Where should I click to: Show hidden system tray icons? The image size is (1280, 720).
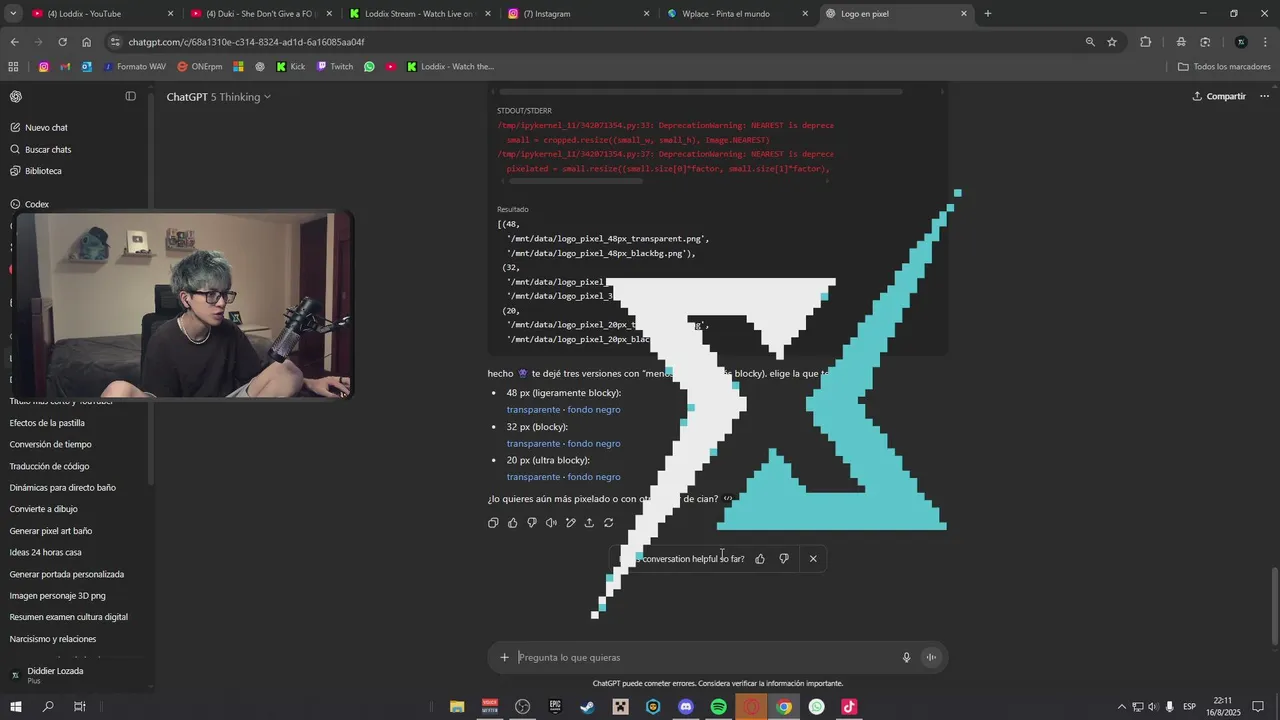click(x=1121, y=707)
